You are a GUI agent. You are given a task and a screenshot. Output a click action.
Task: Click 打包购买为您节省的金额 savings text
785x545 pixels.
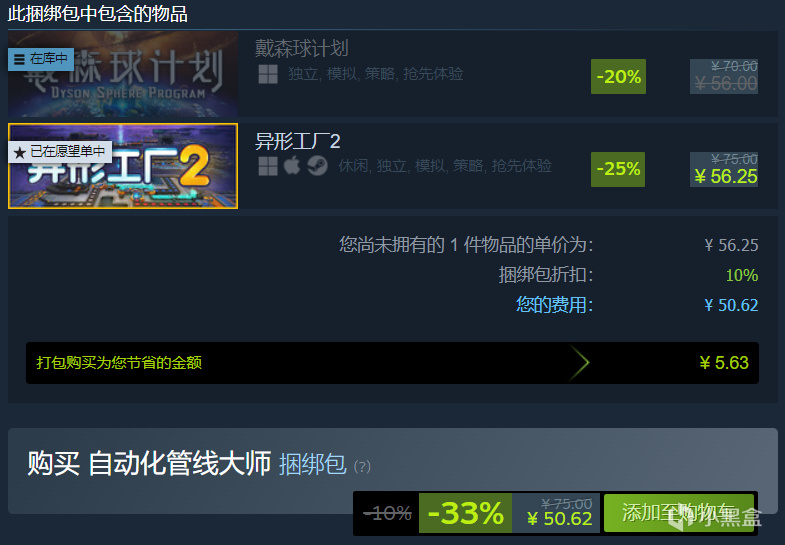119,363
